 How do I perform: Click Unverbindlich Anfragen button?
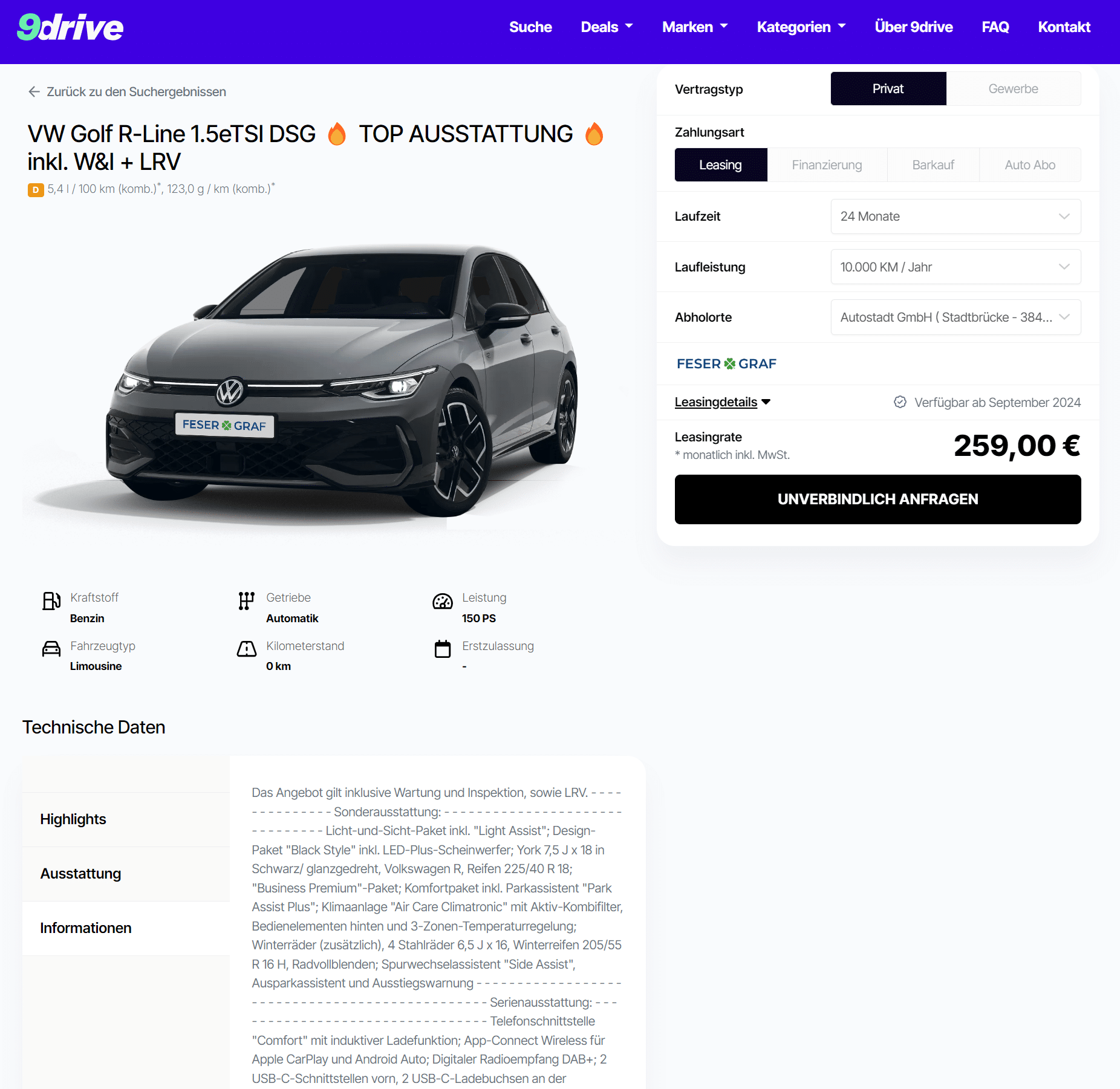[877, 499]
